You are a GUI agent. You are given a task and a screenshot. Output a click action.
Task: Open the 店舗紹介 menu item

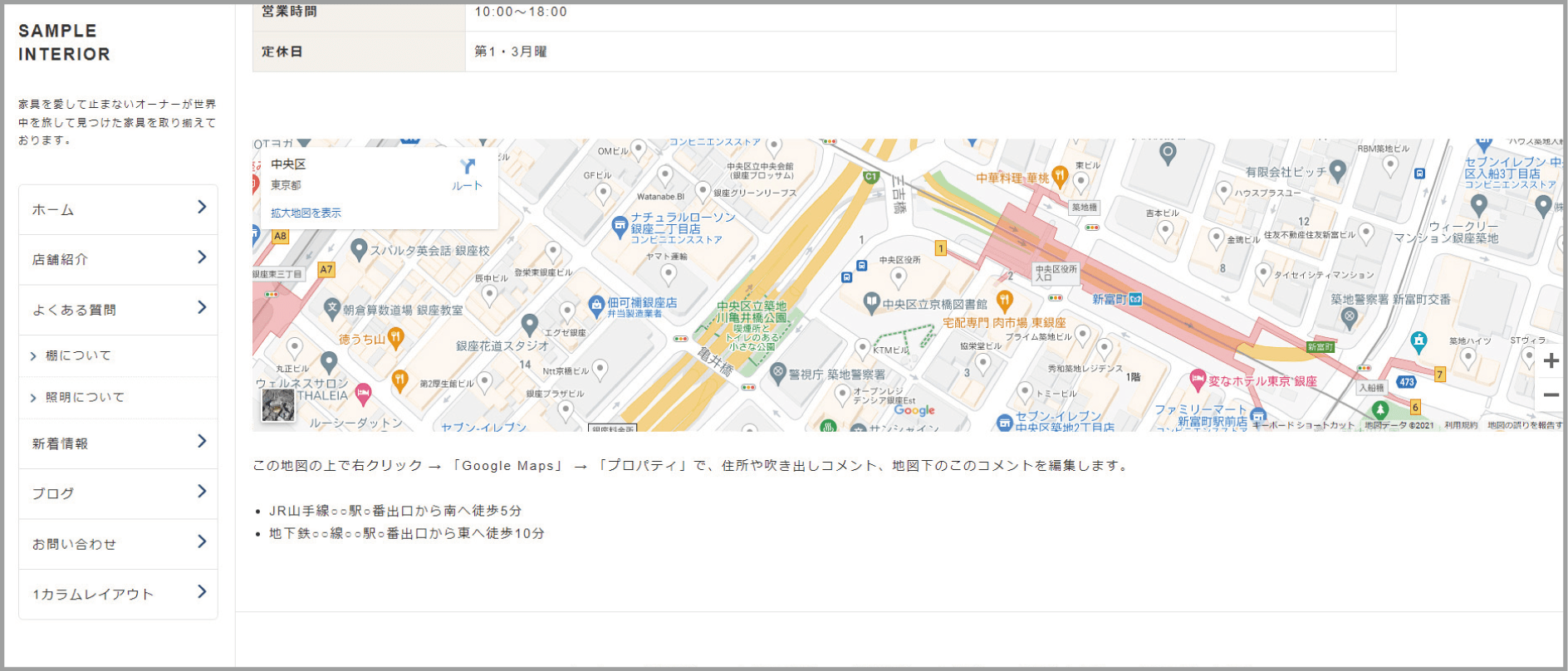click(118, 260)
